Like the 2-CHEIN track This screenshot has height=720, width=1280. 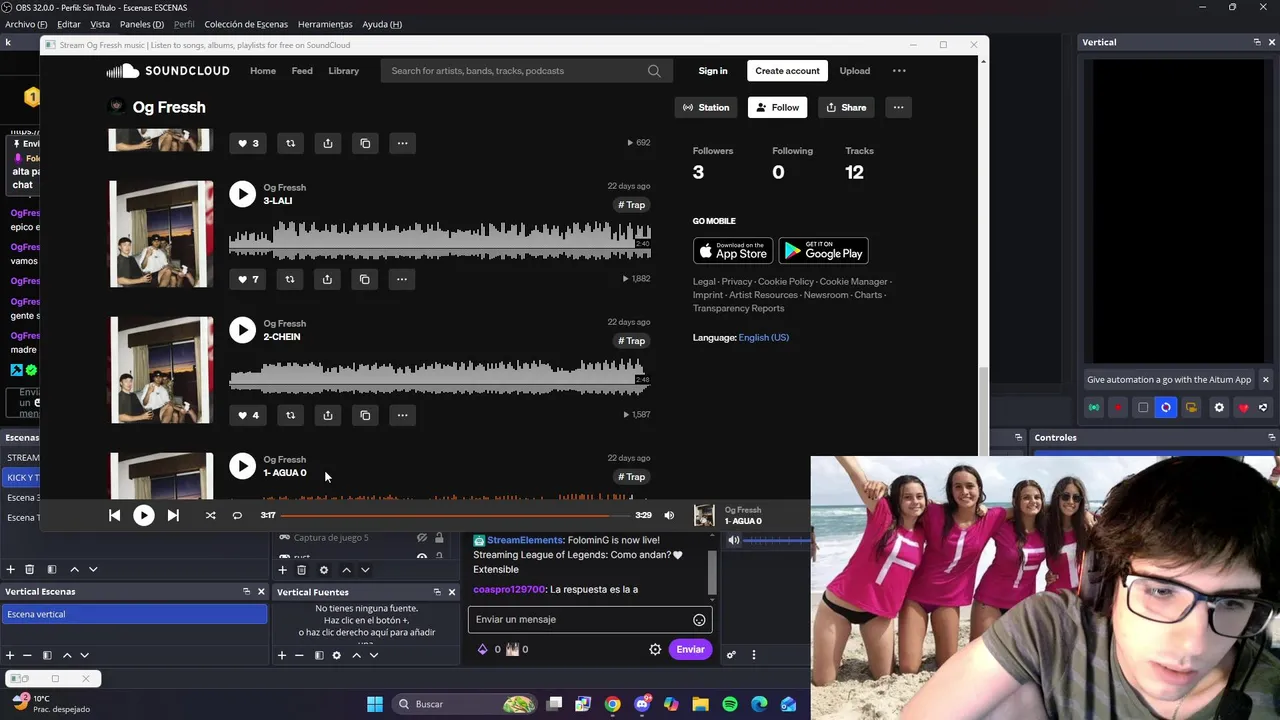pos(248,415)
